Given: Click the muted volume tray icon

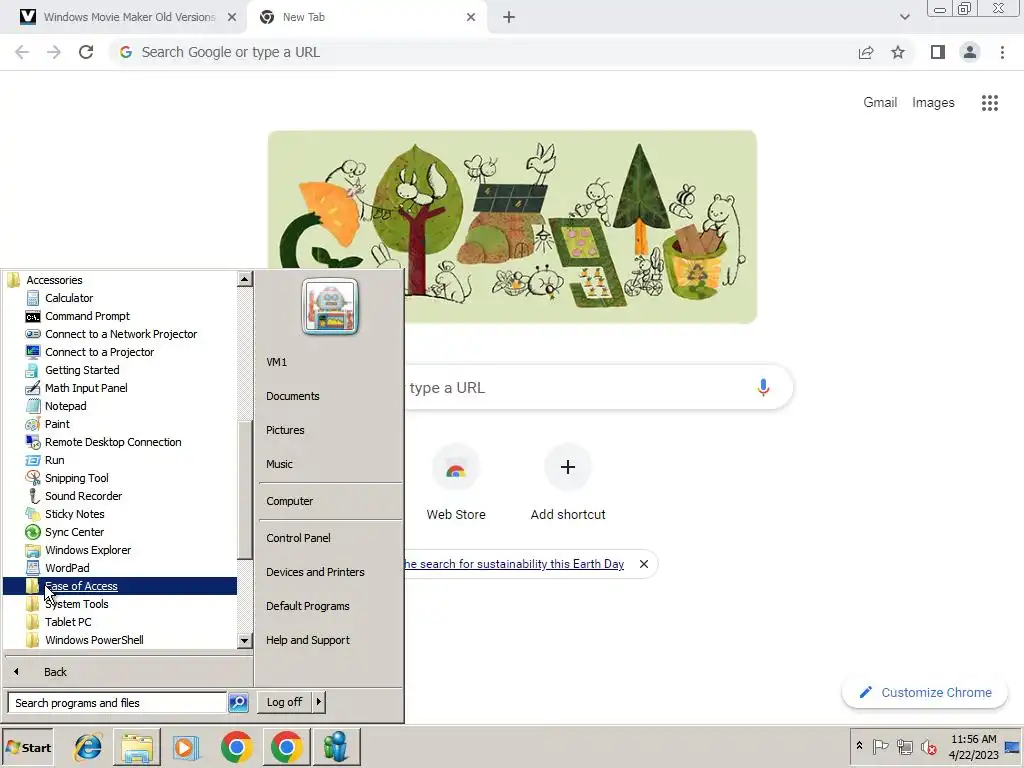Looking at the screenshot, I should [928, 746].
